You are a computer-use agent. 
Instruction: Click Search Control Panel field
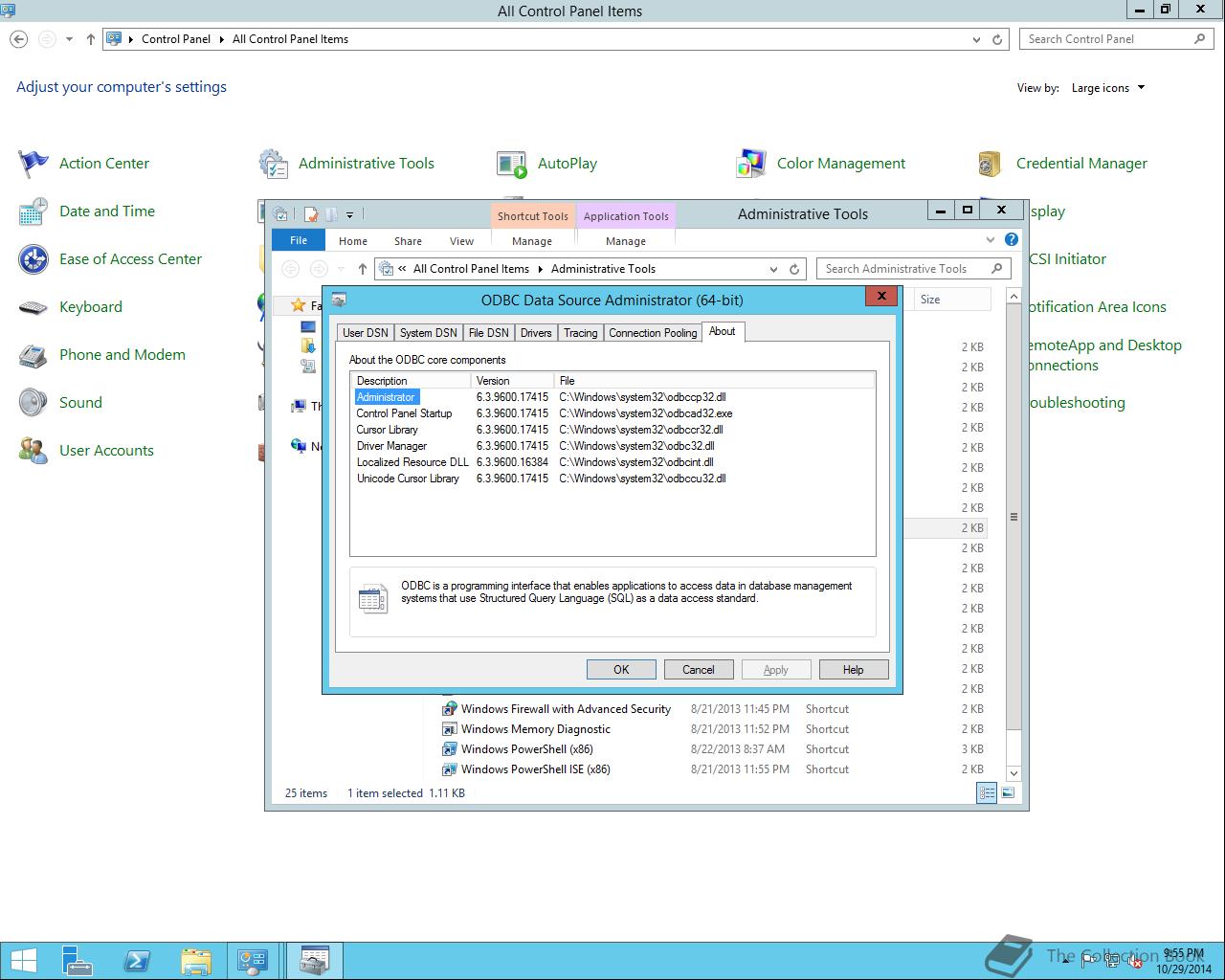tap(1116, 39)
